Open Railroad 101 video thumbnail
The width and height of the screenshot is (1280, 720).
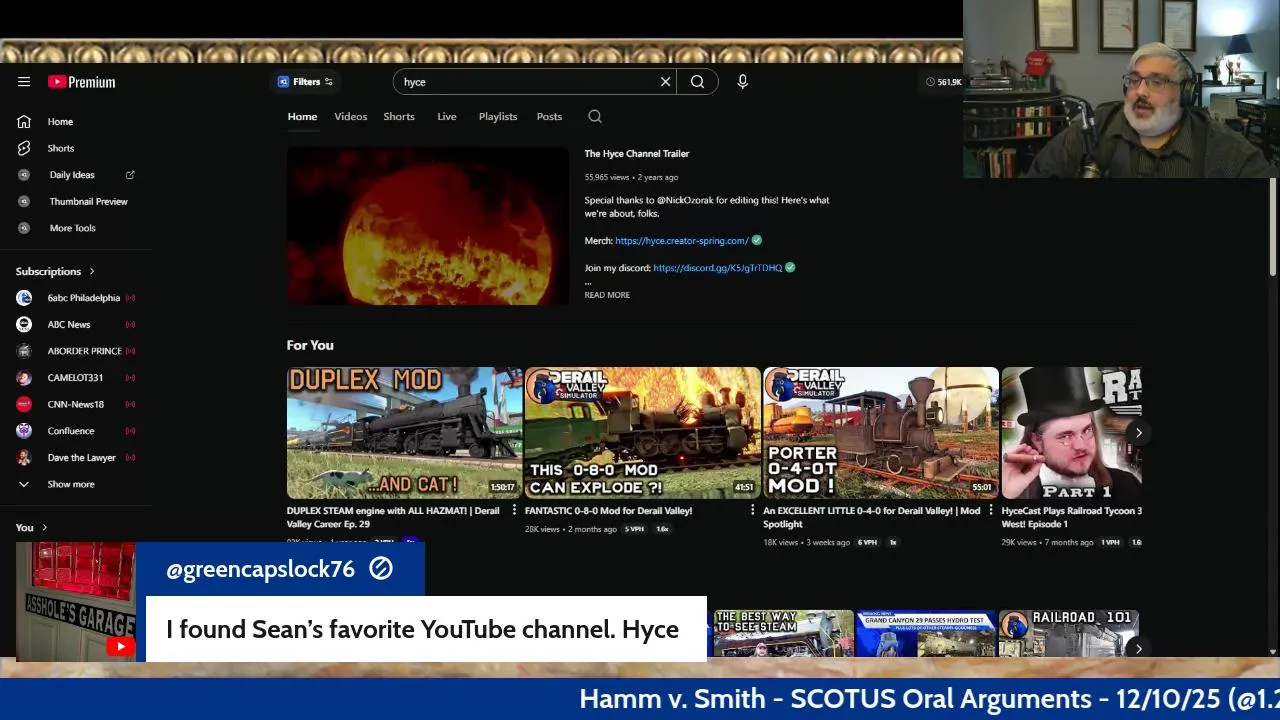tap(1068, 634)
